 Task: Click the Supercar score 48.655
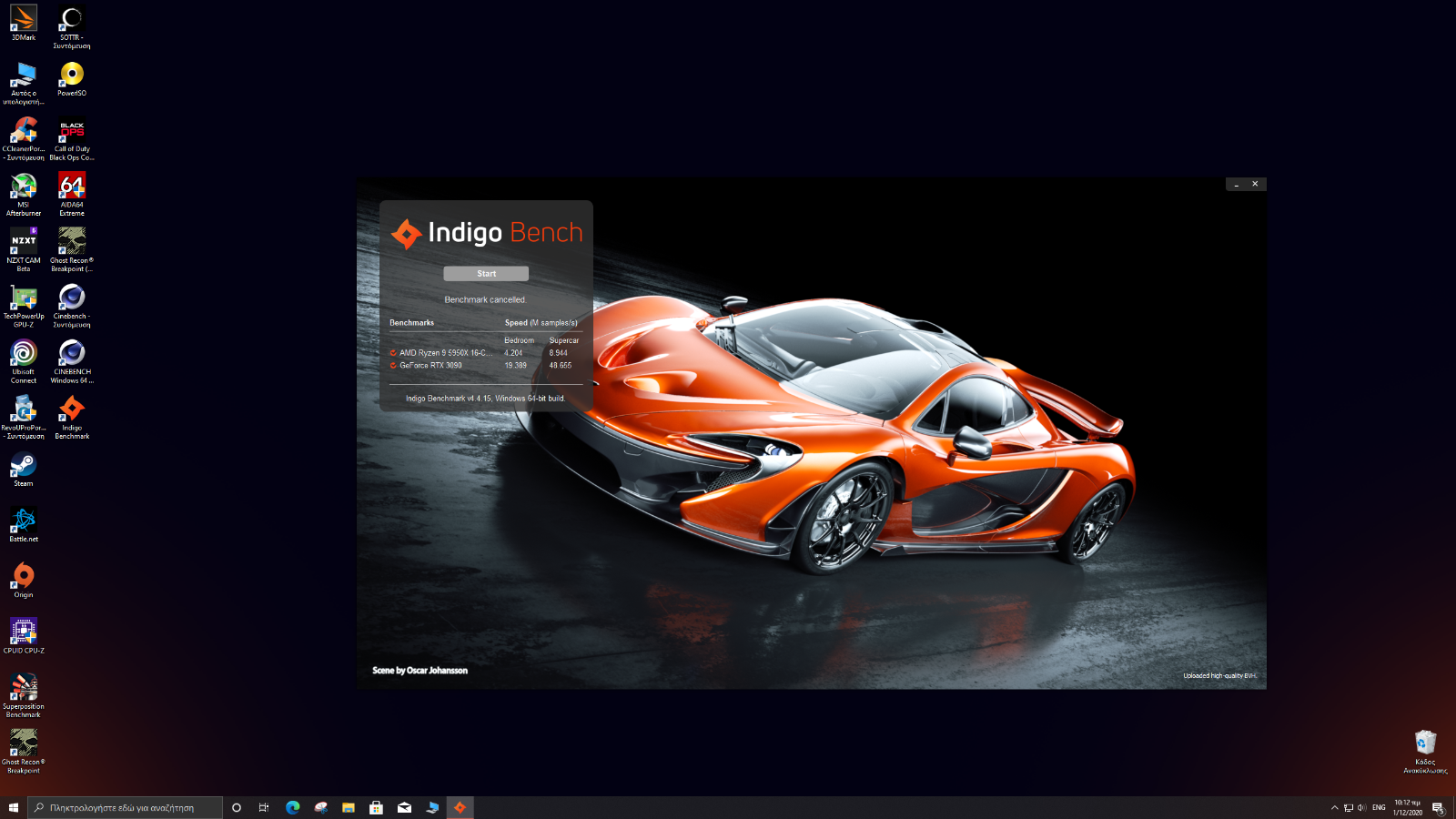tap(561, 366)
